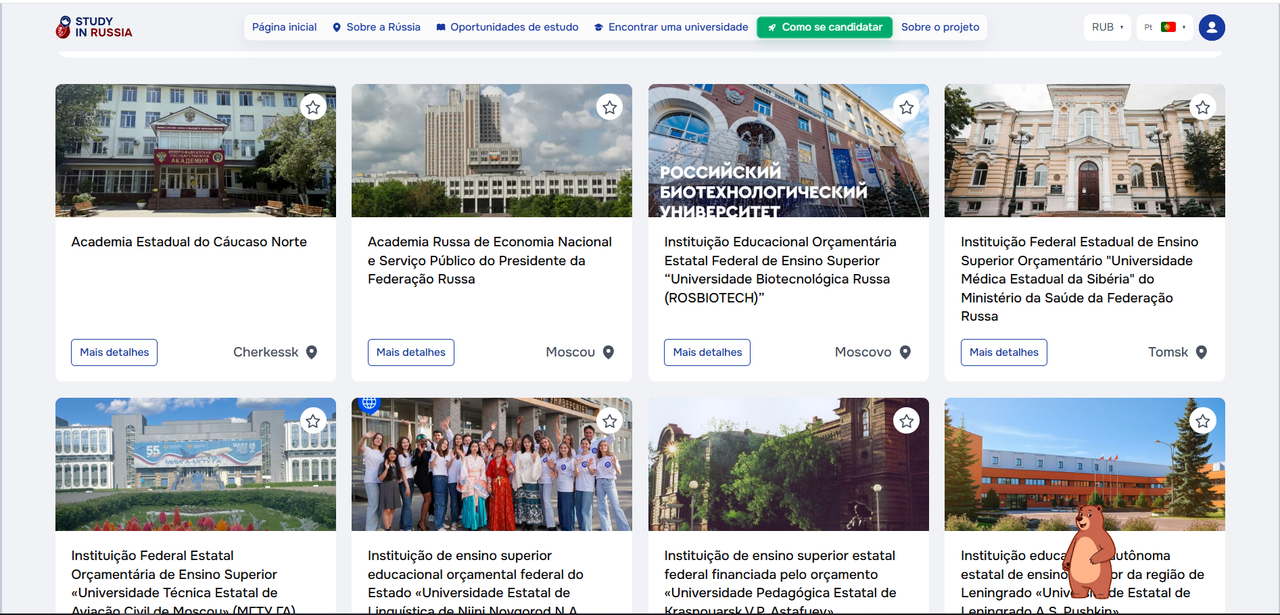
Task: Open Sobre a Rússia menu item
Action: [x=376, y=27]
